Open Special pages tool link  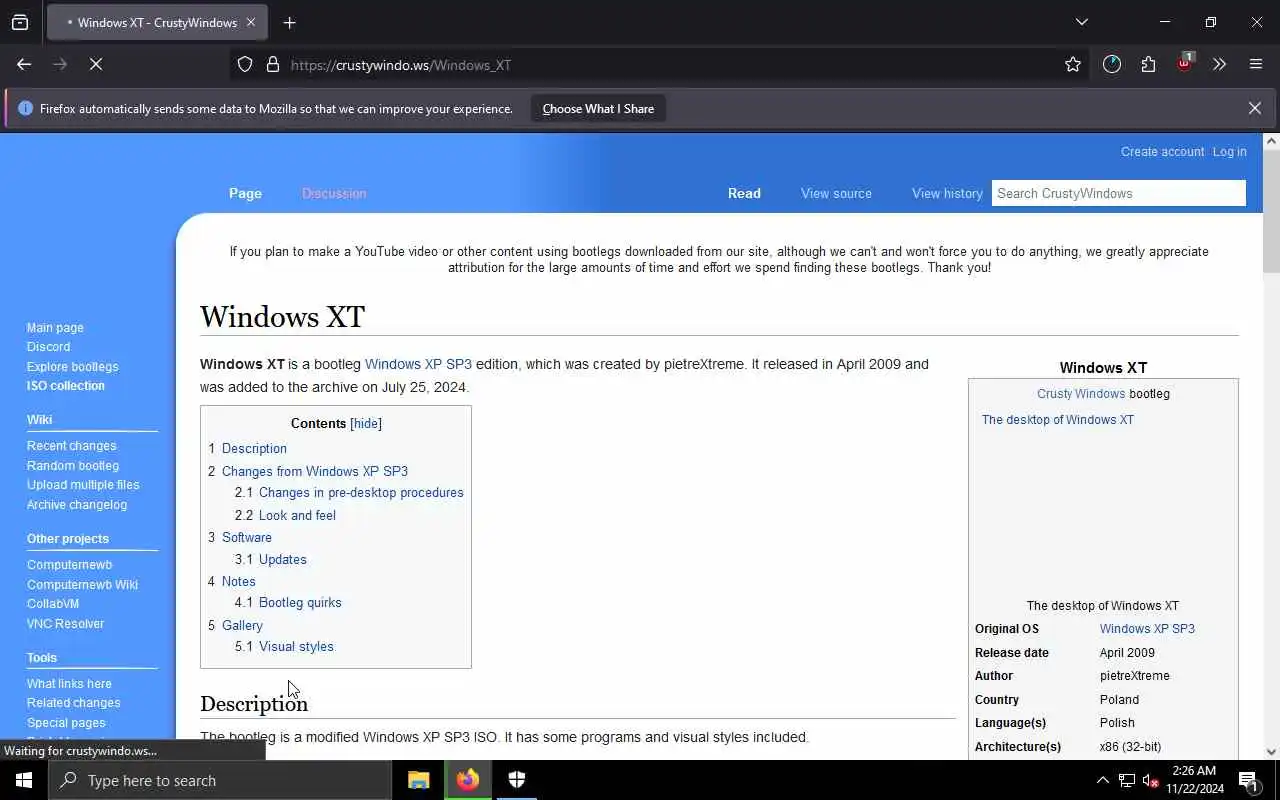point(66,723)
